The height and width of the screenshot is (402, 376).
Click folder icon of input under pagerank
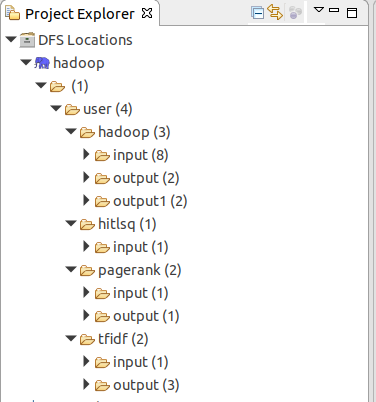click(x=102, y=293)
